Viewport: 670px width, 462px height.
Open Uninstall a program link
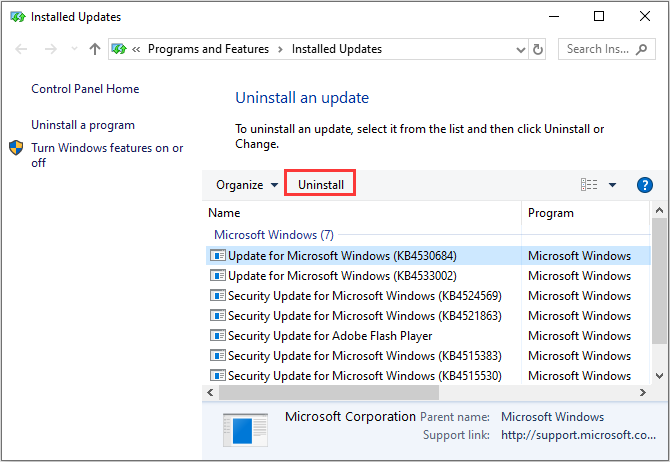[x=83, y=125]
